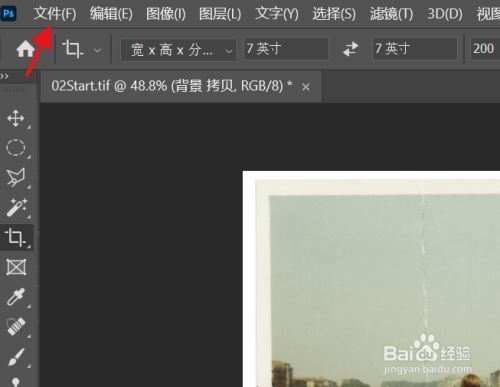This screenshot has width=500, height=387.
Task: Open the 文件(F) menu
Action: coord(55,14)
